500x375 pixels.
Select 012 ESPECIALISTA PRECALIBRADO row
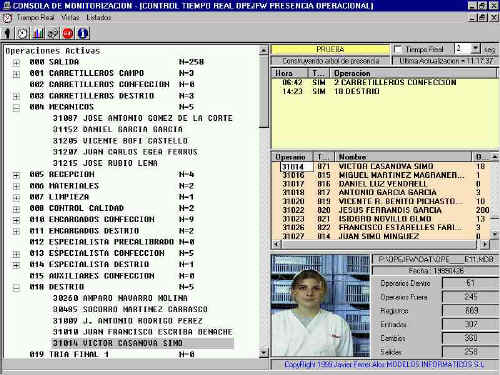click(112, 242)
